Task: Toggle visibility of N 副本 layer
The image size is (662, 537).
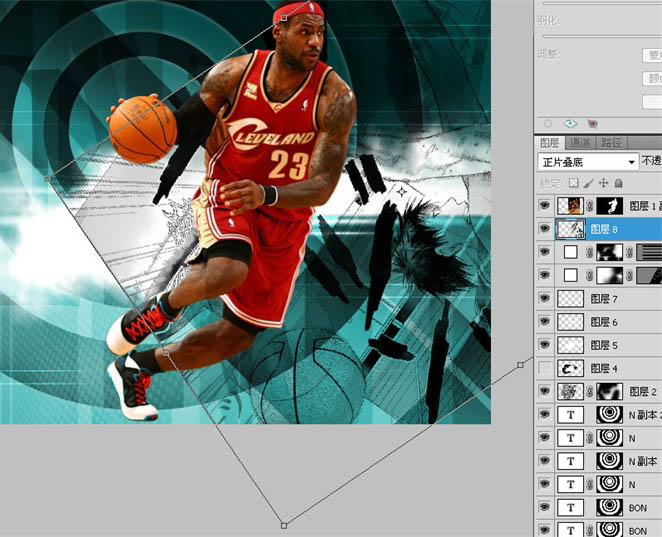Action: click(545, 461)
